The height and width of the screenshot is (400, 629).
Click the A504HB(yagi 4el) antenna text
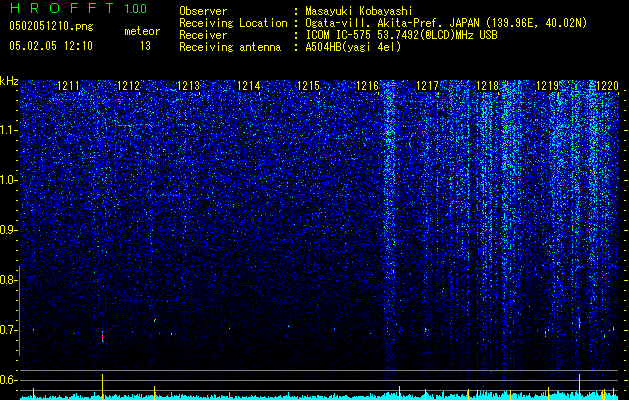(353, 47)
